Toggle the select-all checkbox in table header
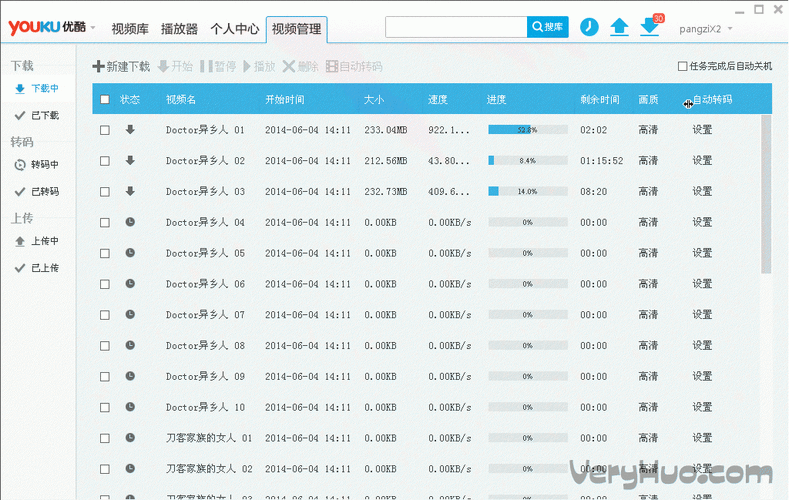The width and height of the screenshot is (789, 500). point(105,100)
